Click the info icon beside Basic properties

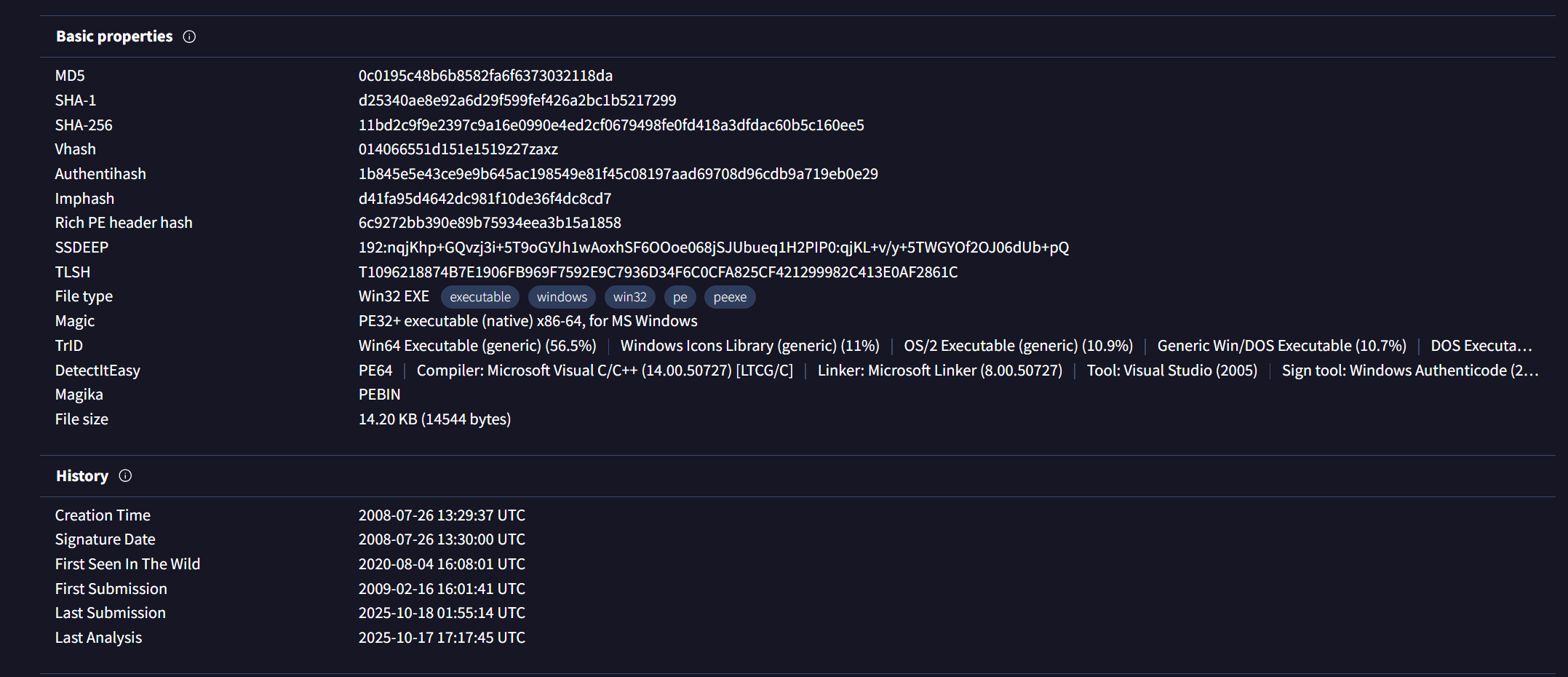189,36
